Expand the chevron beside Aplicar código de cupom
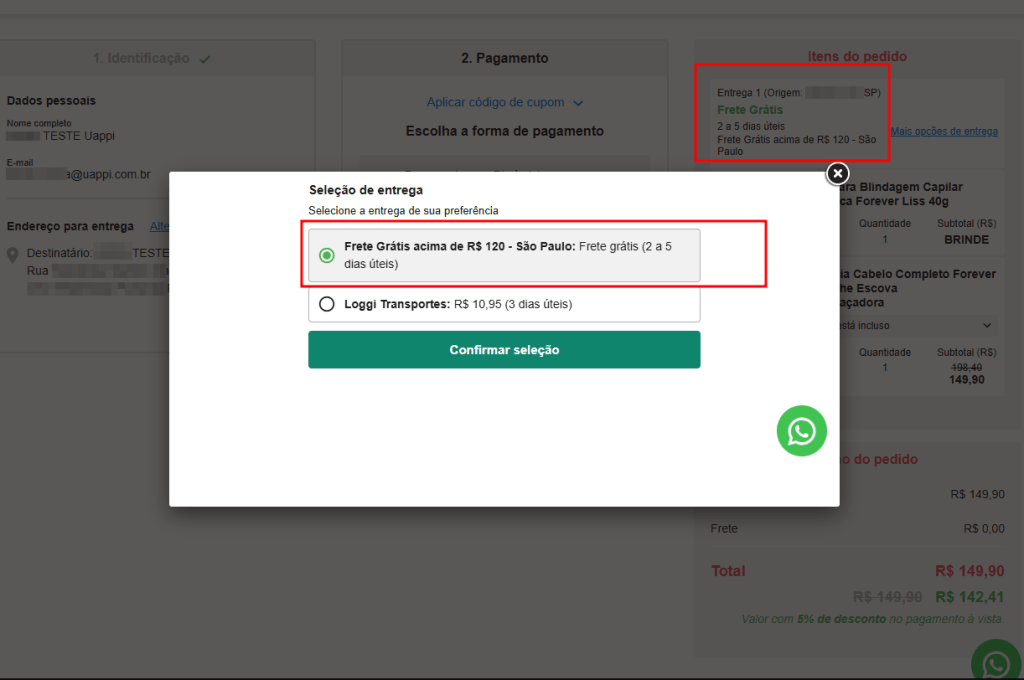The height and width of the screenshot is (680, 1024). 578,102
